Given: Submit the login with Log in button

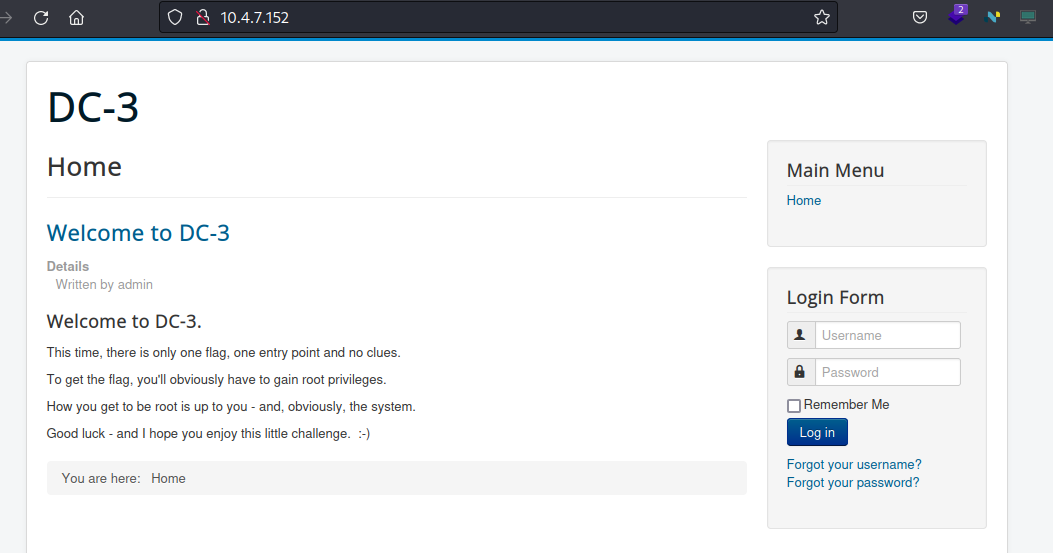Looking at the screenshot, I should pyautogui.click(x=817, y=432).
